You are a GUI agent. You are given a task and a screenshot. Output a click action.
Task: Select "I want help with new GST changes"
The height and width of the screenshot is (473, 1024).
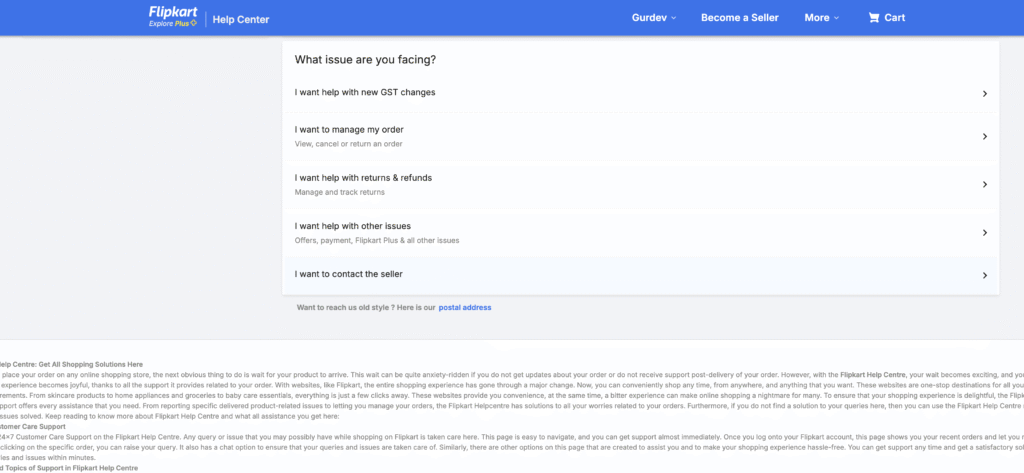coord(365,92)
